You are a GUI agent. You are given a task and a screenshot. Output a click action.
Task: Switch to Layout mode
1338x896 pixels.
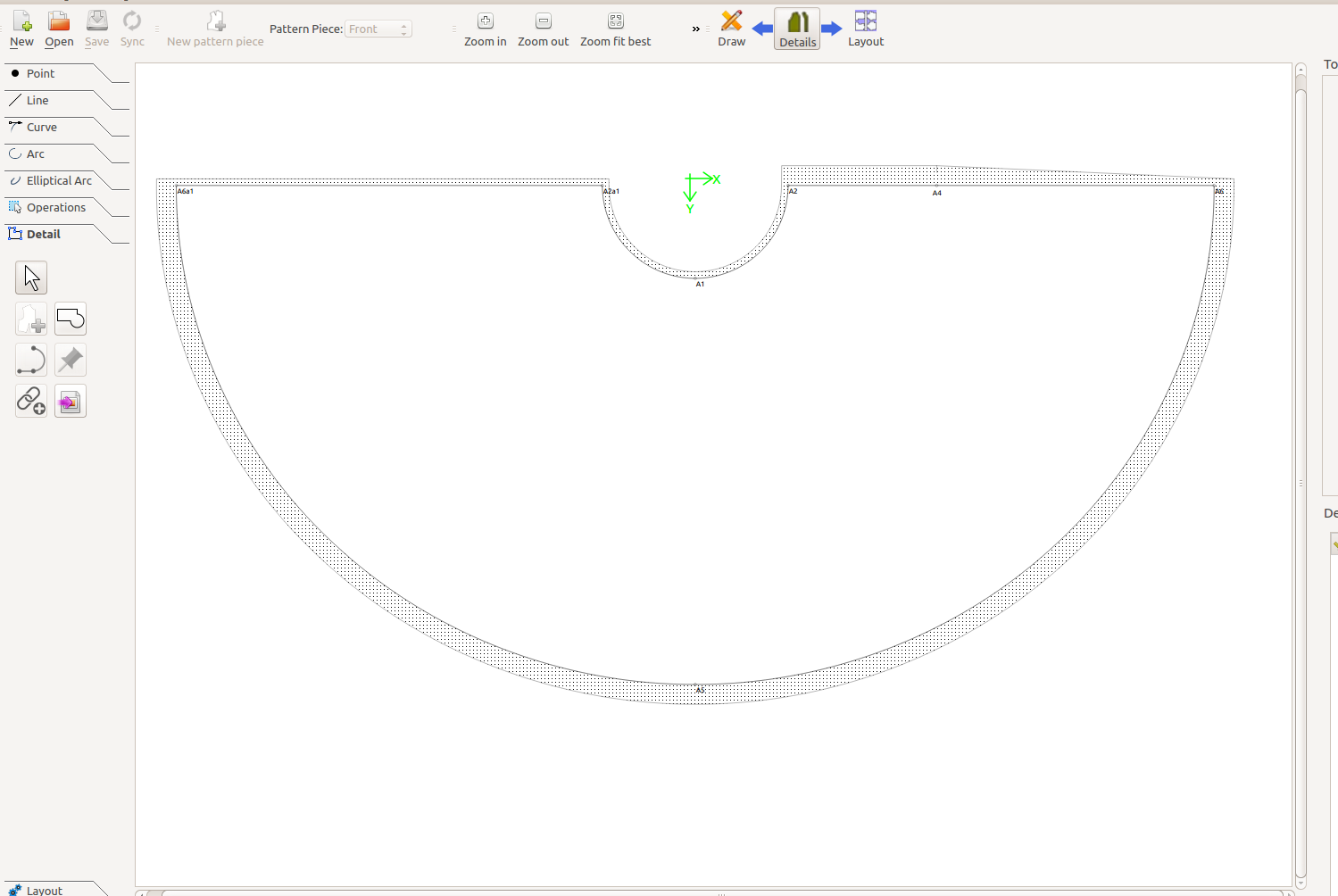[865, 29]
